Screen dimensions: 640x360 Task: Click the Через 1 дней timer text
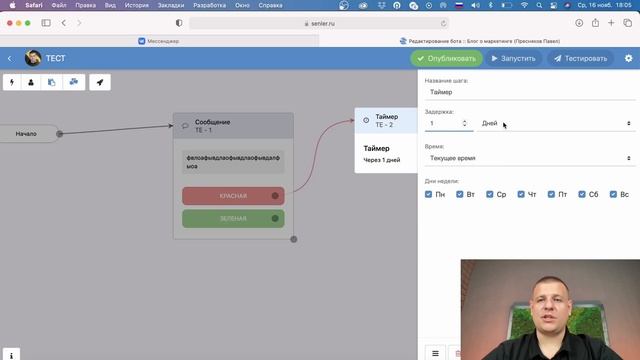click(x=382, y=160)
